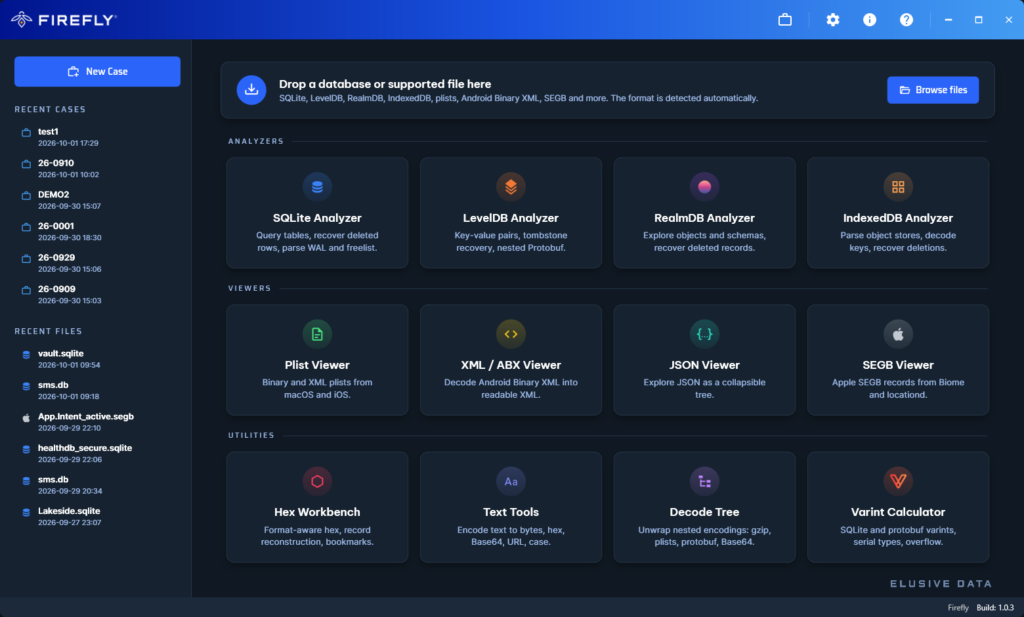The height and width of the screenshot is (617, 1024).
Task: Click the apple icon beside App.Intent_active.segb
Action: (26, 418)
